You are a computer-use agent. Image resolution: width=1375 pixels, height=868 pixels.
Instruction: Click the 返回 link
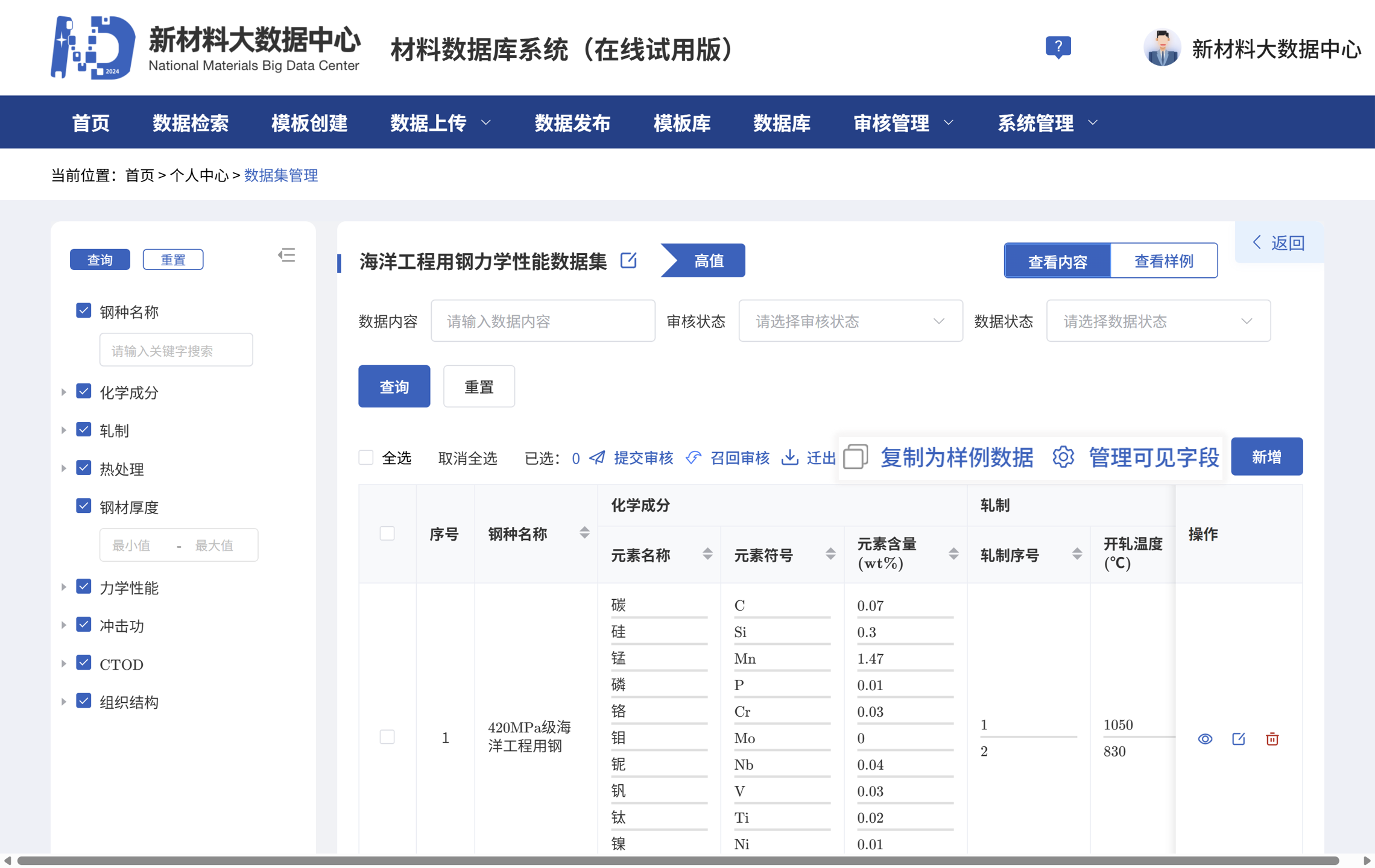pos(1279,242)
